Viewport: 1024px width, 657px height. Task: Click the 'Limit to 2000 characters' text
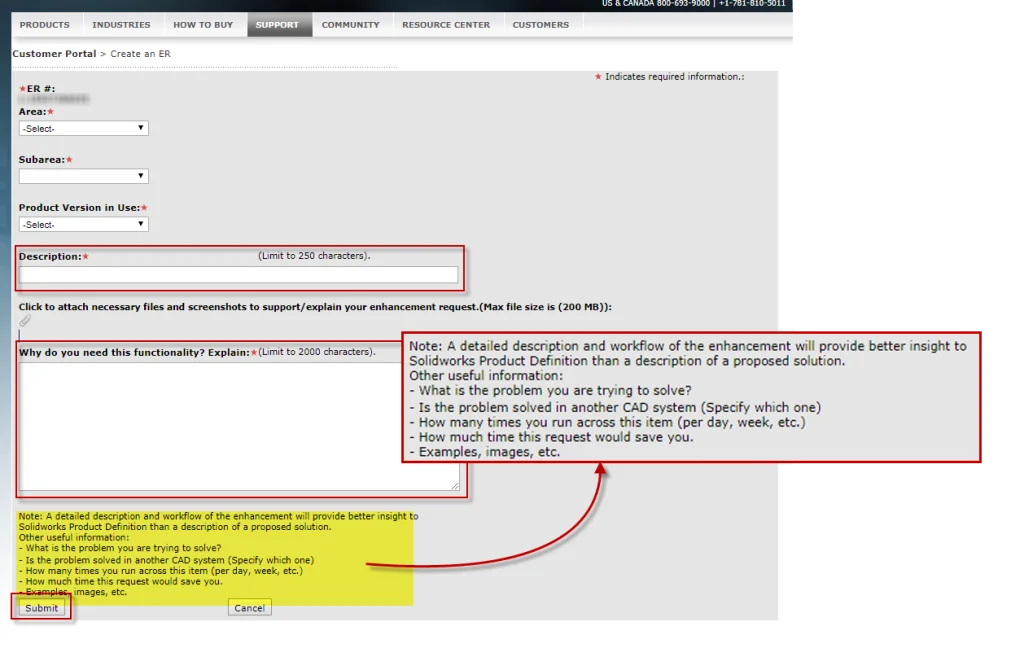317,351
